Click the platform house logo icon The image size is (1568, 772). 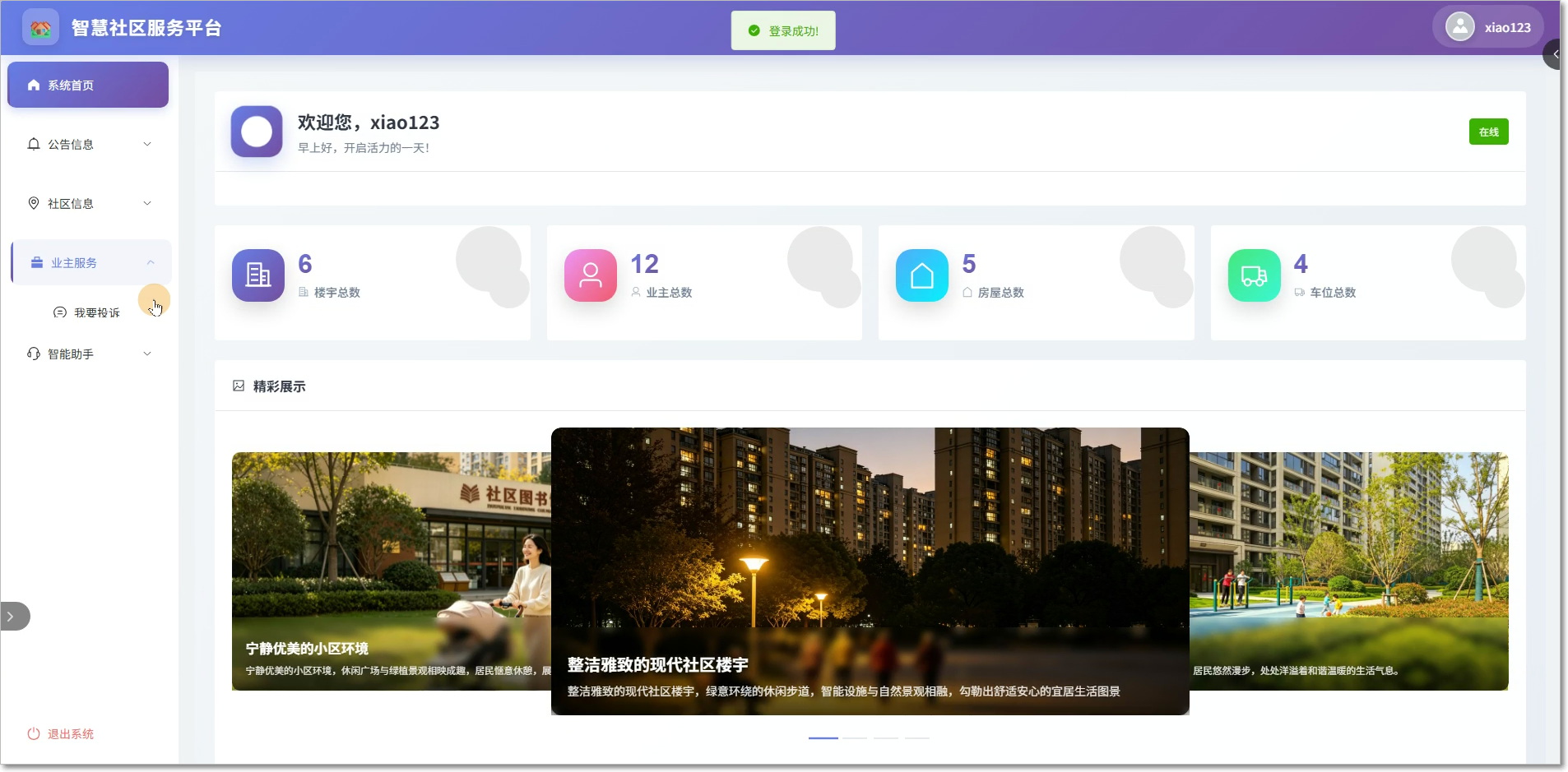click(40, 28)
